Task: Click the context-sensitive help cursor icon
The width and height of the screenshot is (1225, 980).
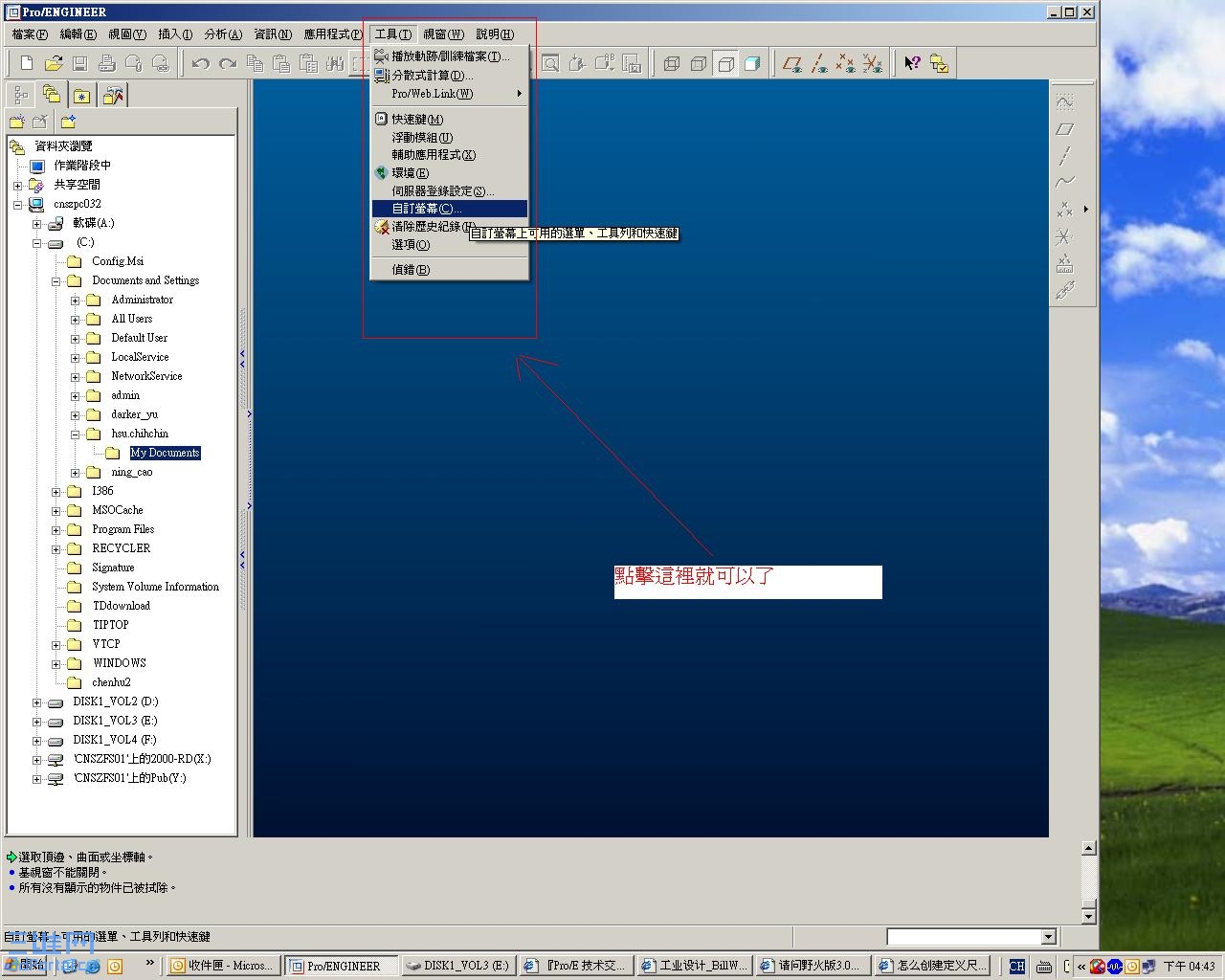Action: [x=913, y=63]
